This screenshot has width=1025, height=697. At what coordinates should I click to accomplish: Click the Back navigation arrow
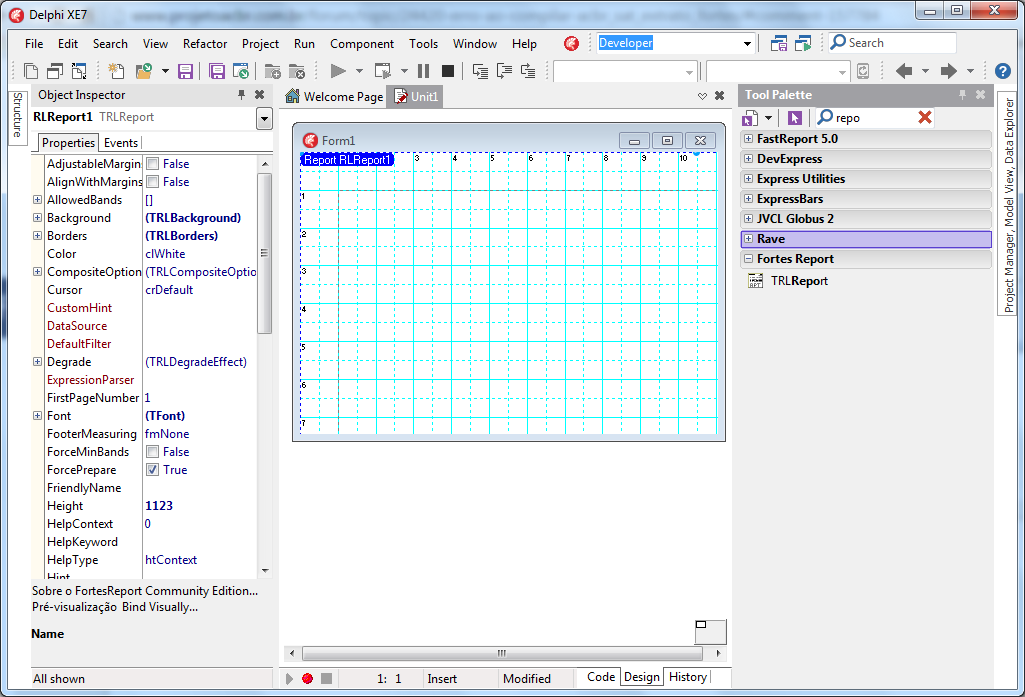click(x=904, y=71)
